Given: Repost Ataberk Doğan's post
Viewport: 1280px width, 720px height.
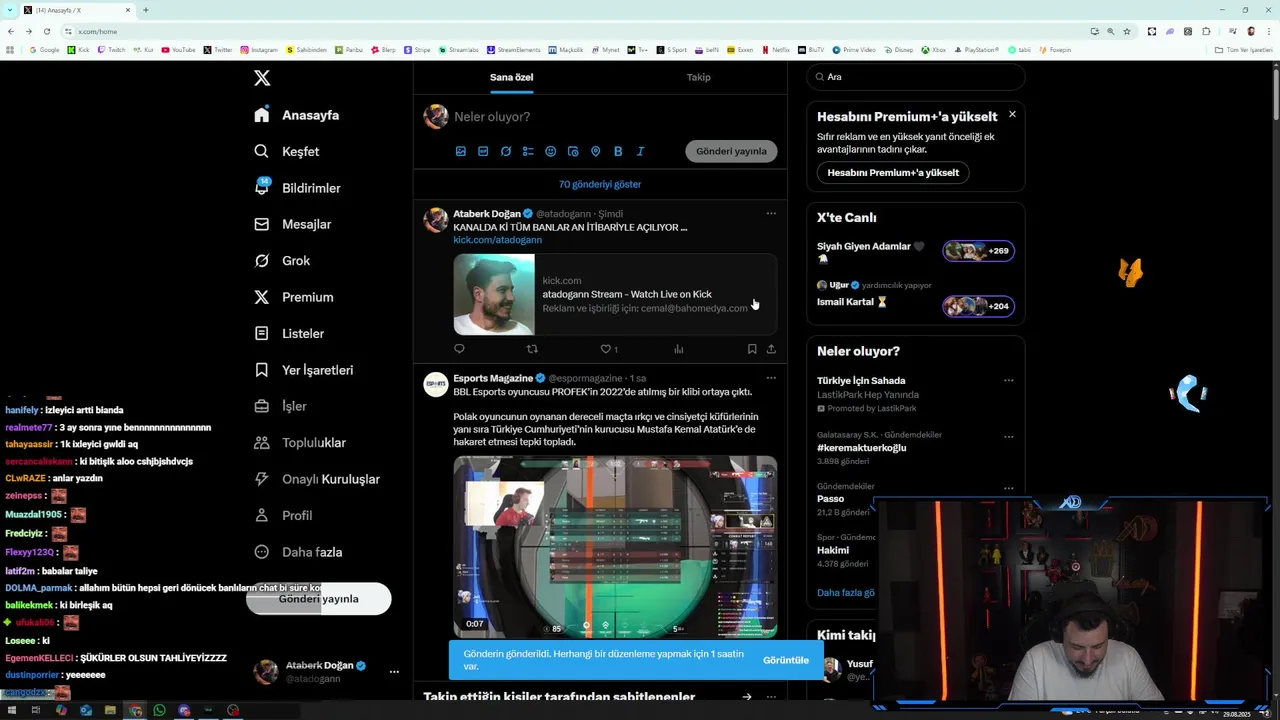Looking at the screenshot, I should pos(532,349).
